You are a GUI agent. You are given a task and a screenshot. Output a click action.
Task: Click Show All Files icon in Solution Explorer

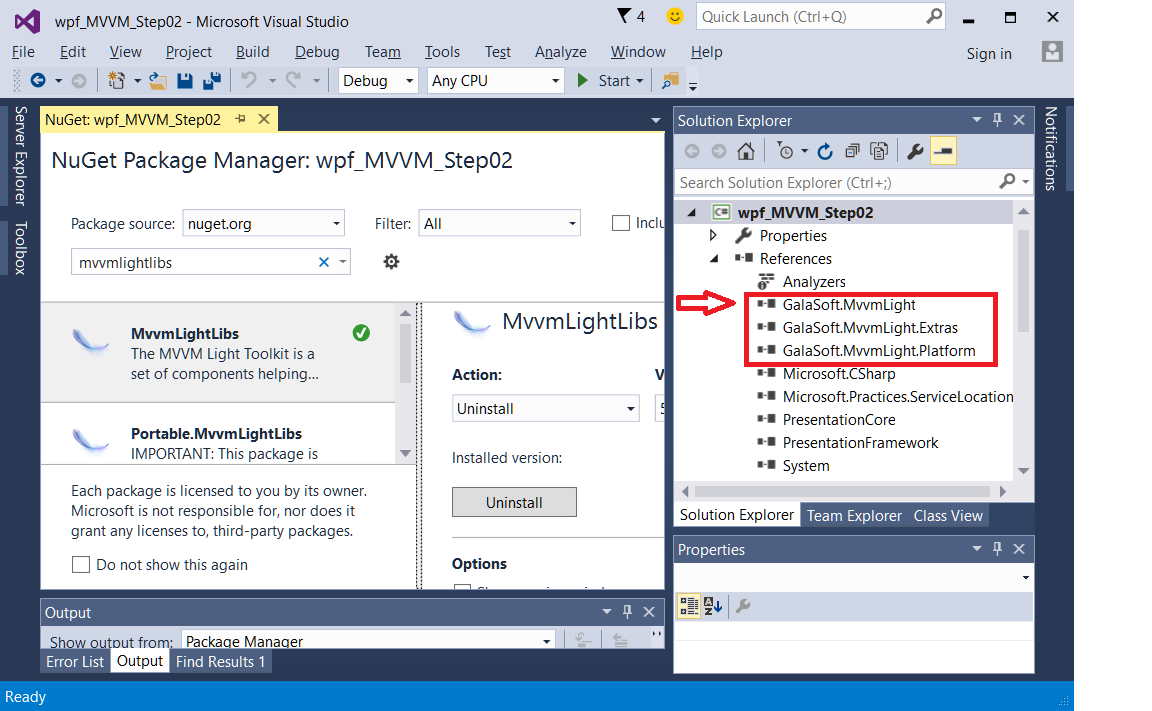879,151
